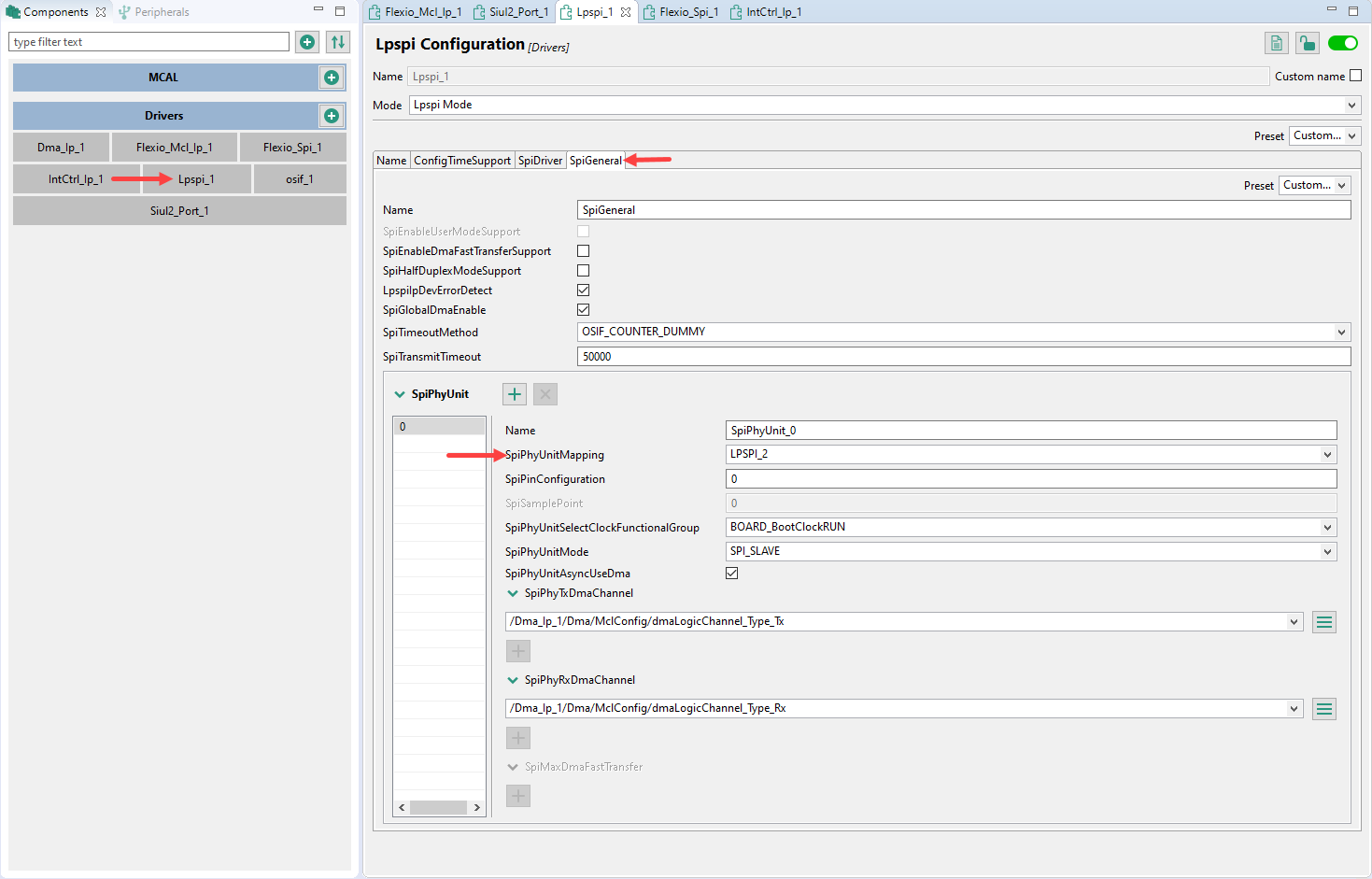Disable the SpiPhyUnitAsyncUseDma checkbox
The width and height of the screenshot is (1372, 879).
click(x=731, y=573)
